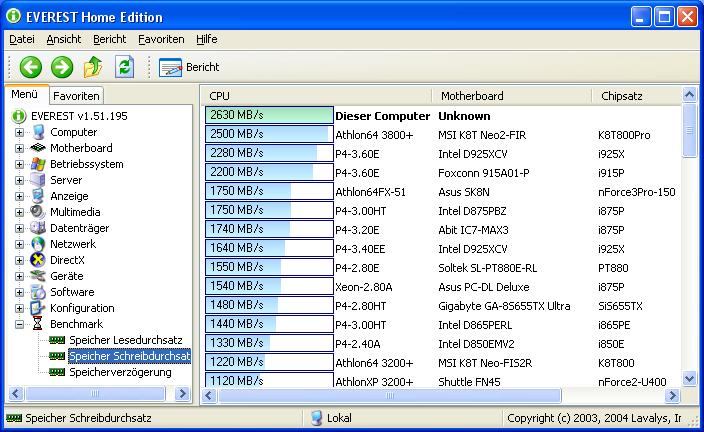Click the 2630 MB/s result bar
The image size is (704, 432).
click(269, 115)
